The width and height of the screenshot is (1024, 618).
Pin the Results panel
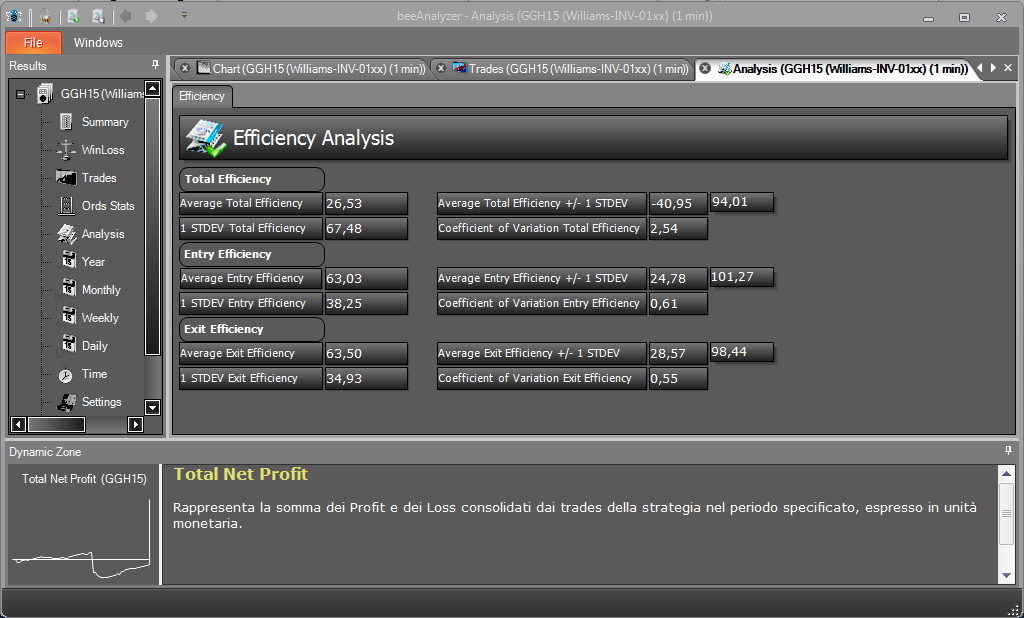pos(155,65)
